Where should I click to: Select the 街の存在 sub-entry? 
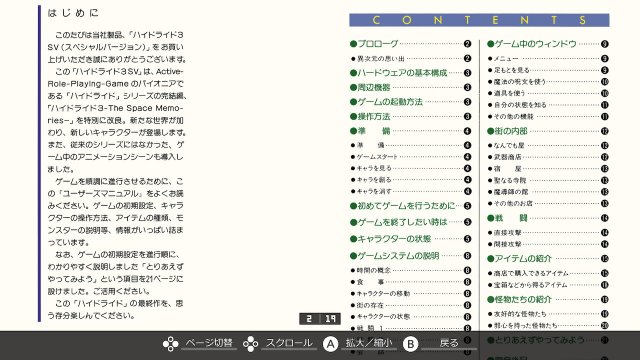pyautogui.click(x=411, y=305)
